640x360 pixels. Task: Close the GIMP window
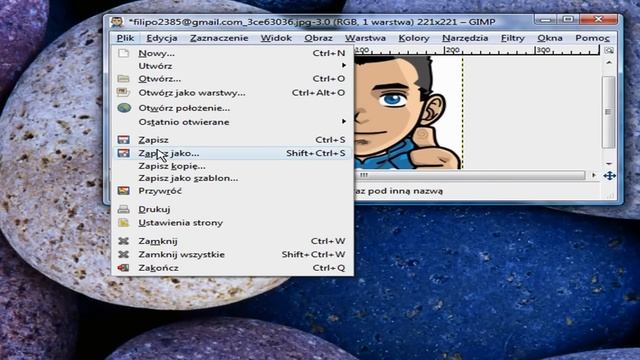pos(598,20)
